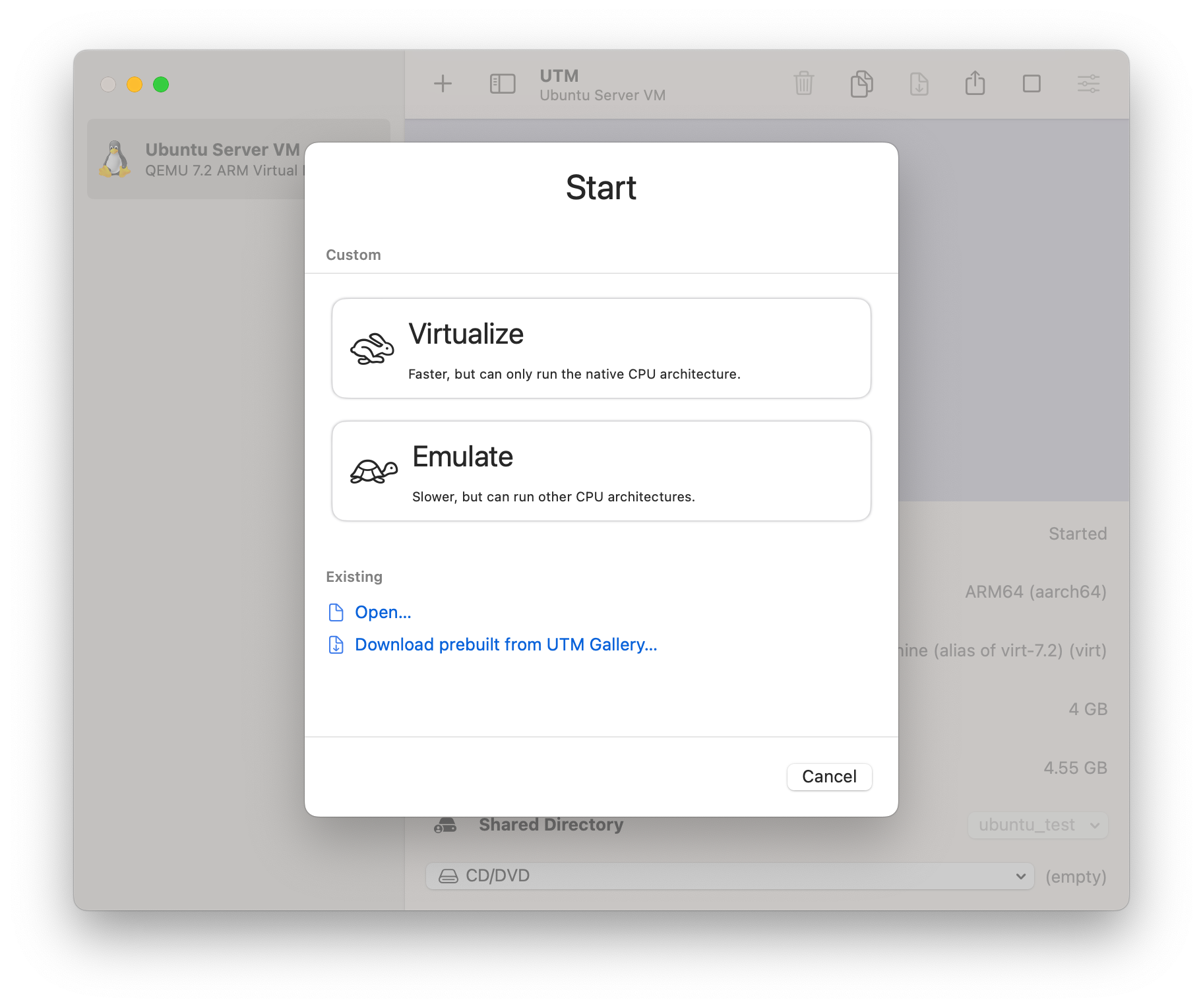
Task: Click the import/download VM toolbar icon
Action: pos(919,84)
